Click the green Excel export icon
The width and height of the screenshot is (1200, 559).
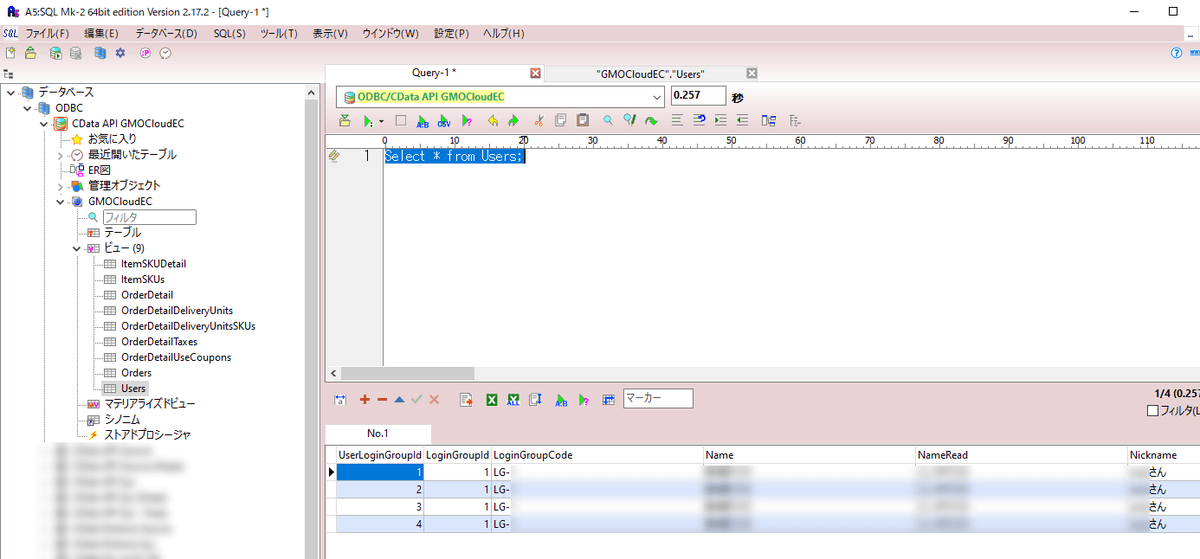492,399
